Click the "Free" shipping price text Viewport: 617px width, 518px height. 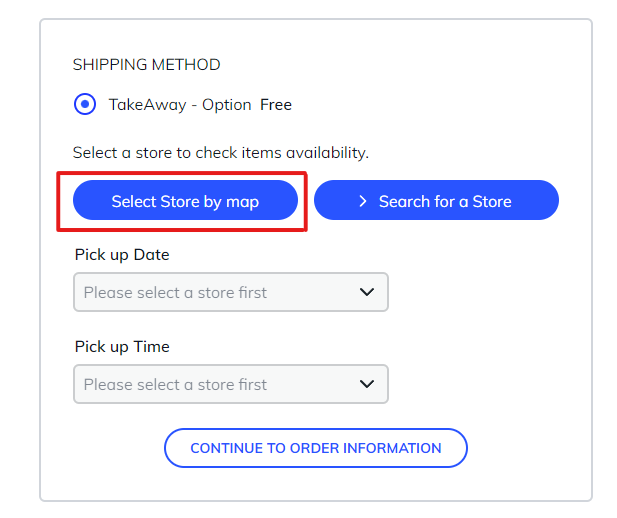pyautogui.click(x=276, y=104)
